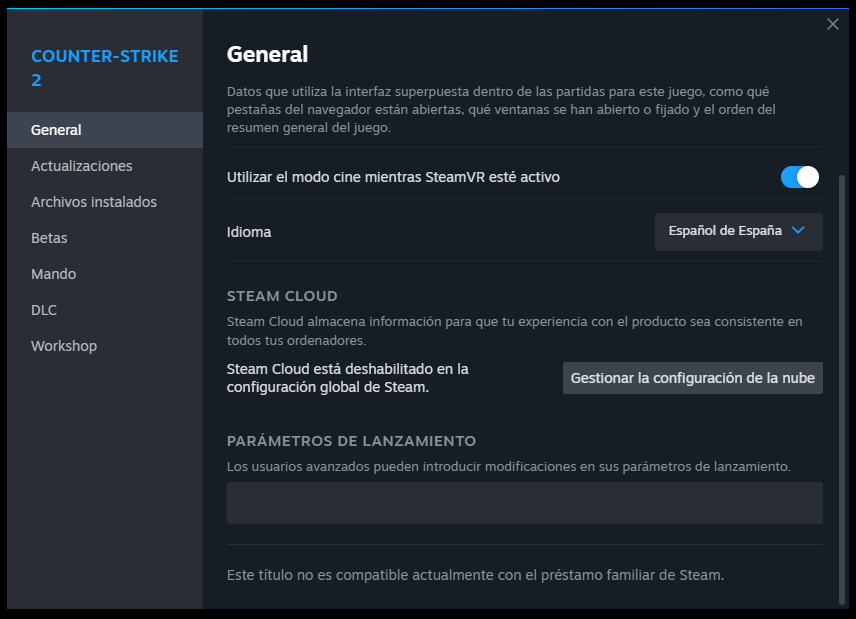Click the blue toggle knob at top right
Screen dimensions: 856x619
click(806, 176)
